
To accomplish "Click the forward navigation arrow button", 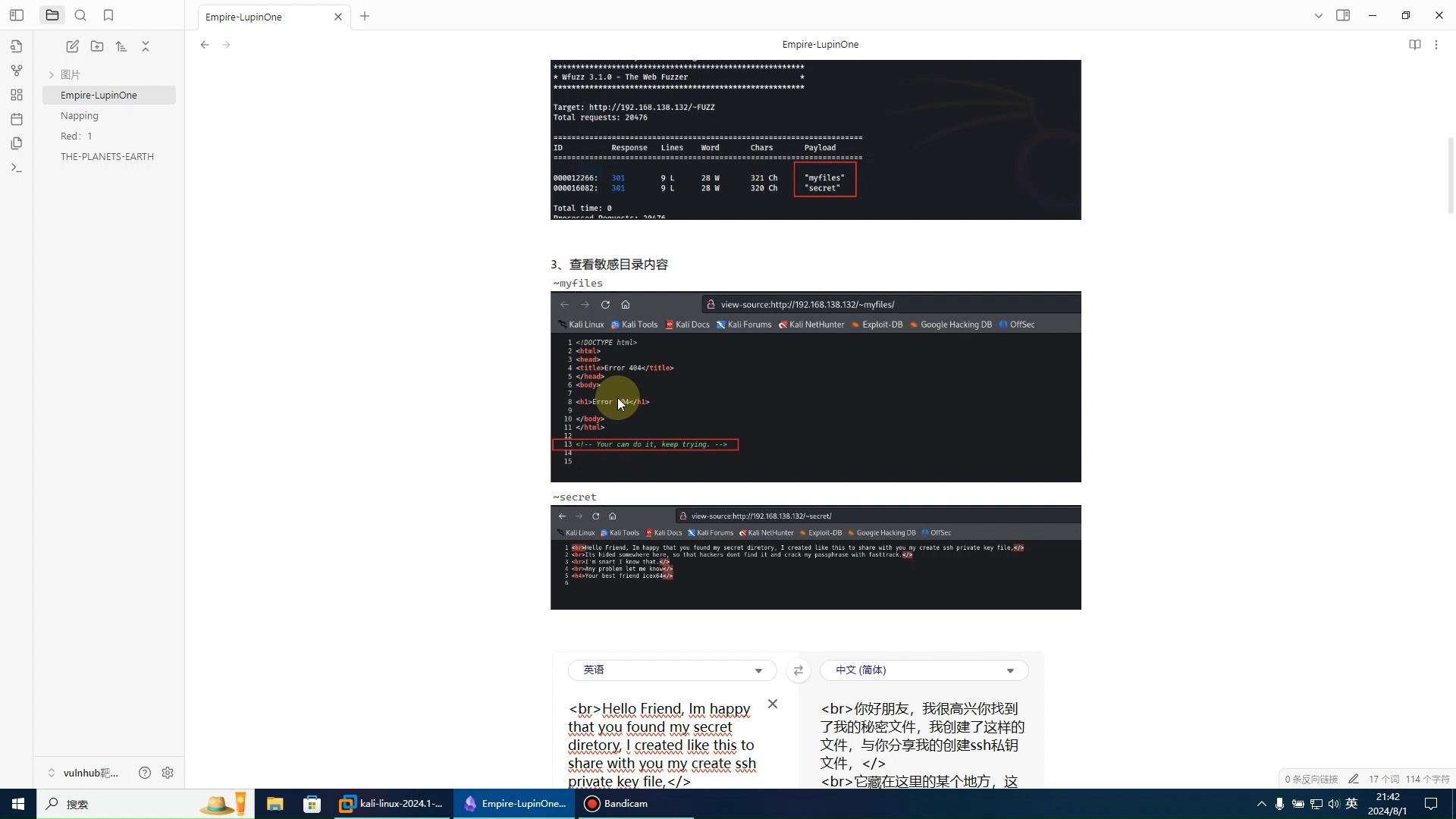I will click(x=225, y=44).
